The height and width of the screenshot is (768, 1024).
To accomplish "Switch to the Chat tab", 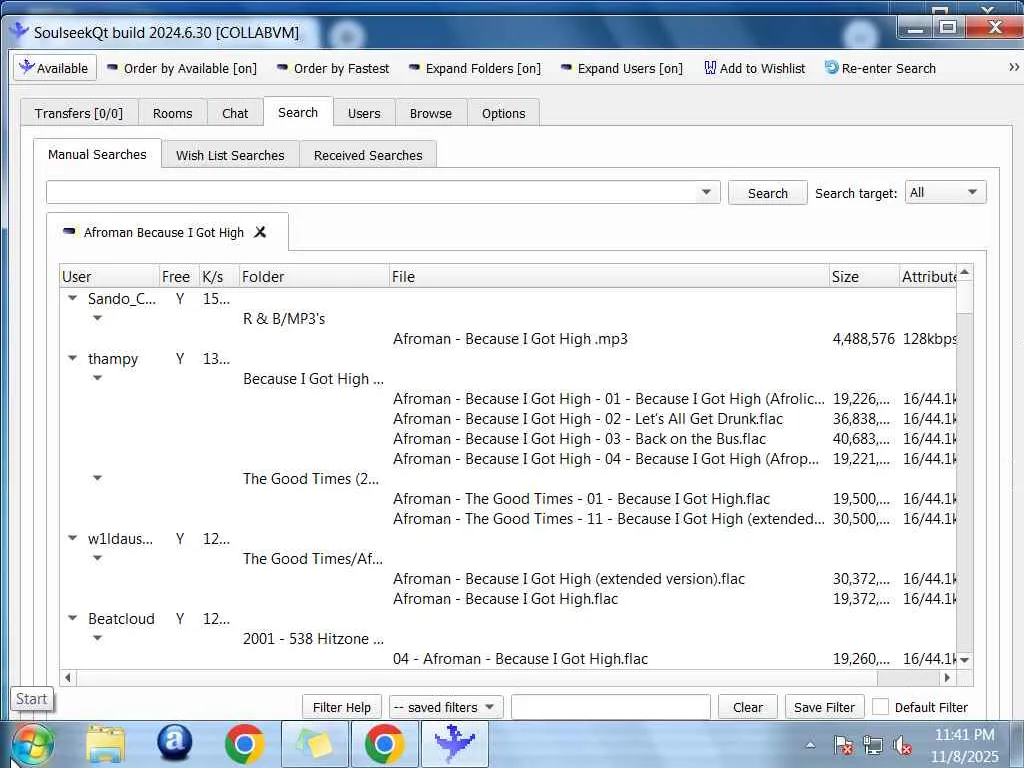I will (x=235, y=113).
